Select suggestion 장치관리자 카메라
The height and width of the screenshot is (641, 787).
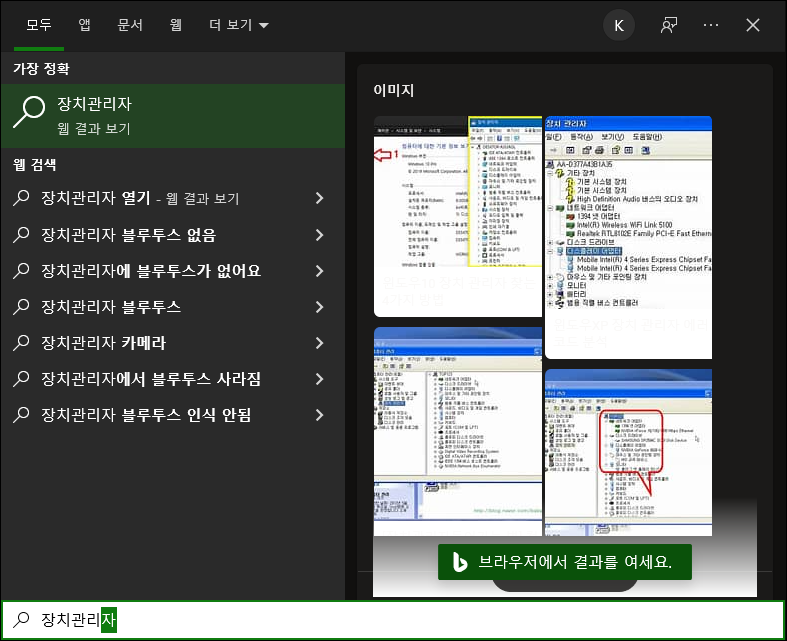173,343
